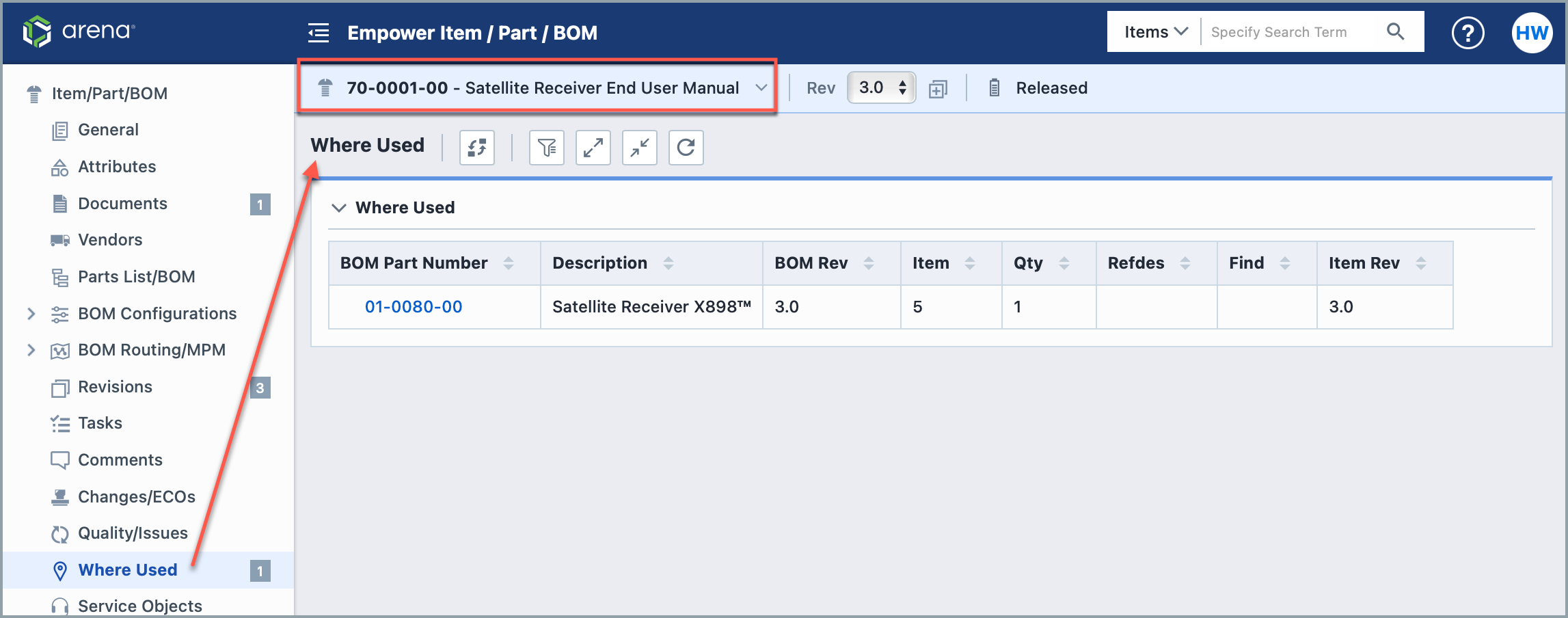Click the search magnifier icon

1395,32
